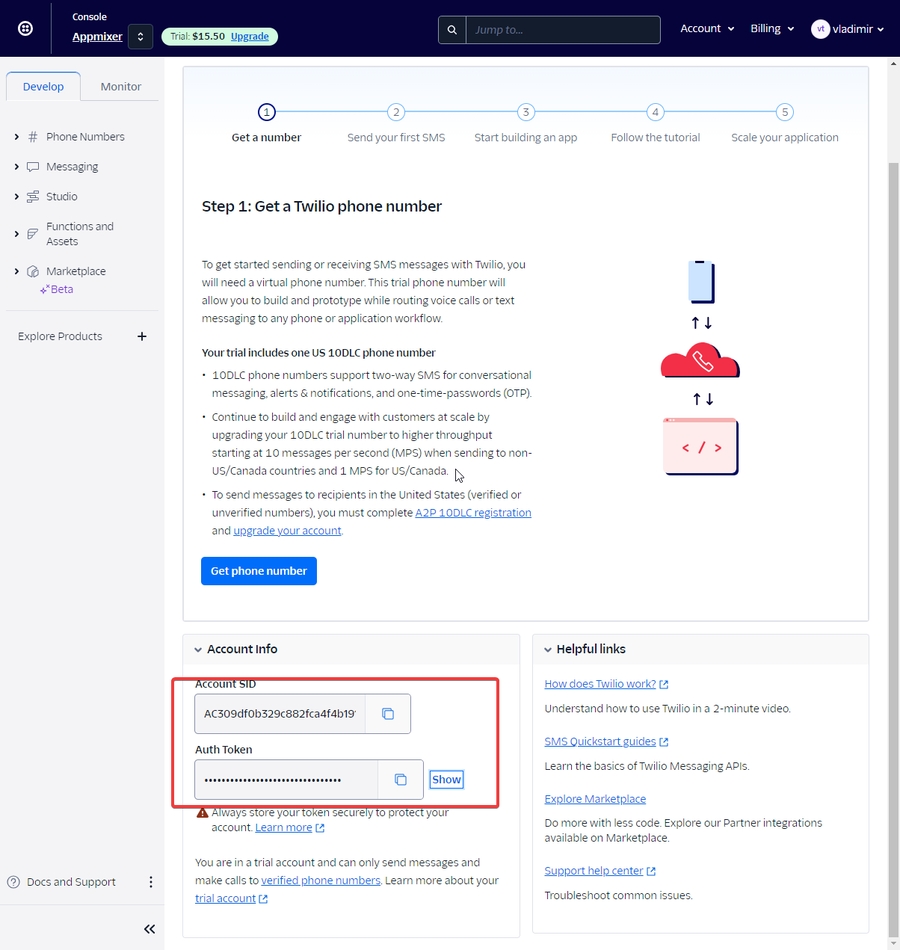Add a product with Explore Products plus icon

click(142, 337)
